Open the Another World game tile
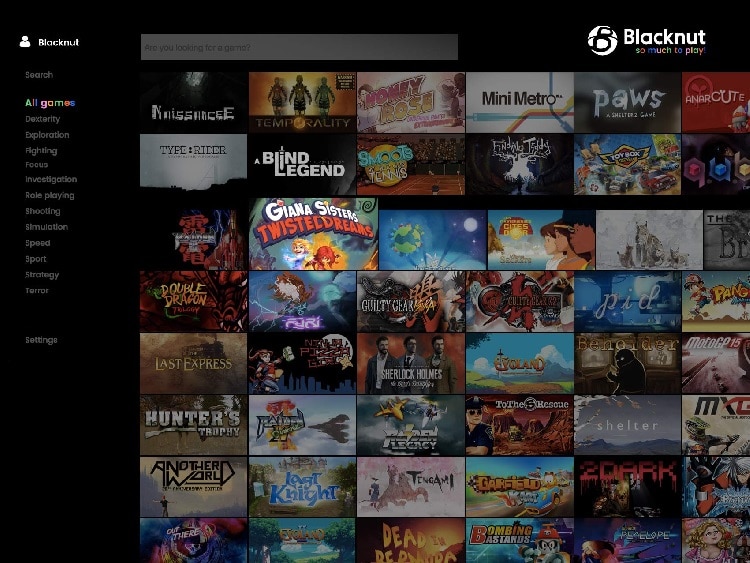The image size is (750, 563). tap(194, 487)
